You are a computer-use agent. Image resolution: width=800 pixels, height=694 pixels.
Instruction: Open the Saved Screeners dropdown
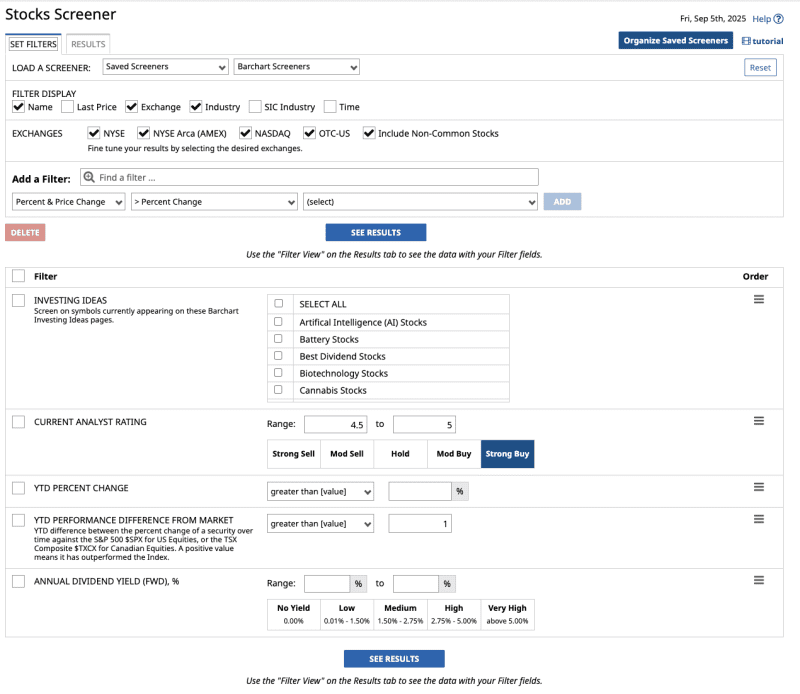166,67
